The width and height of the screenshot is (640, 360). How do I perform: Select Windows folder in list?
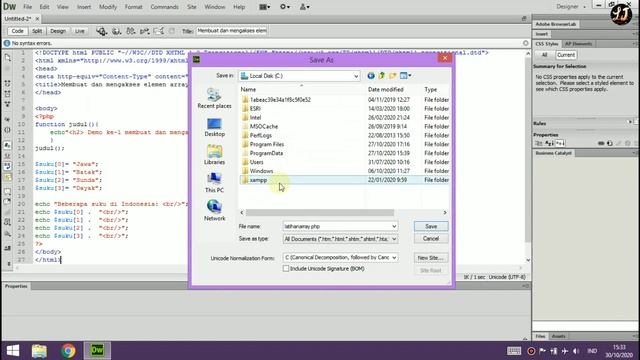click(344, 171)
